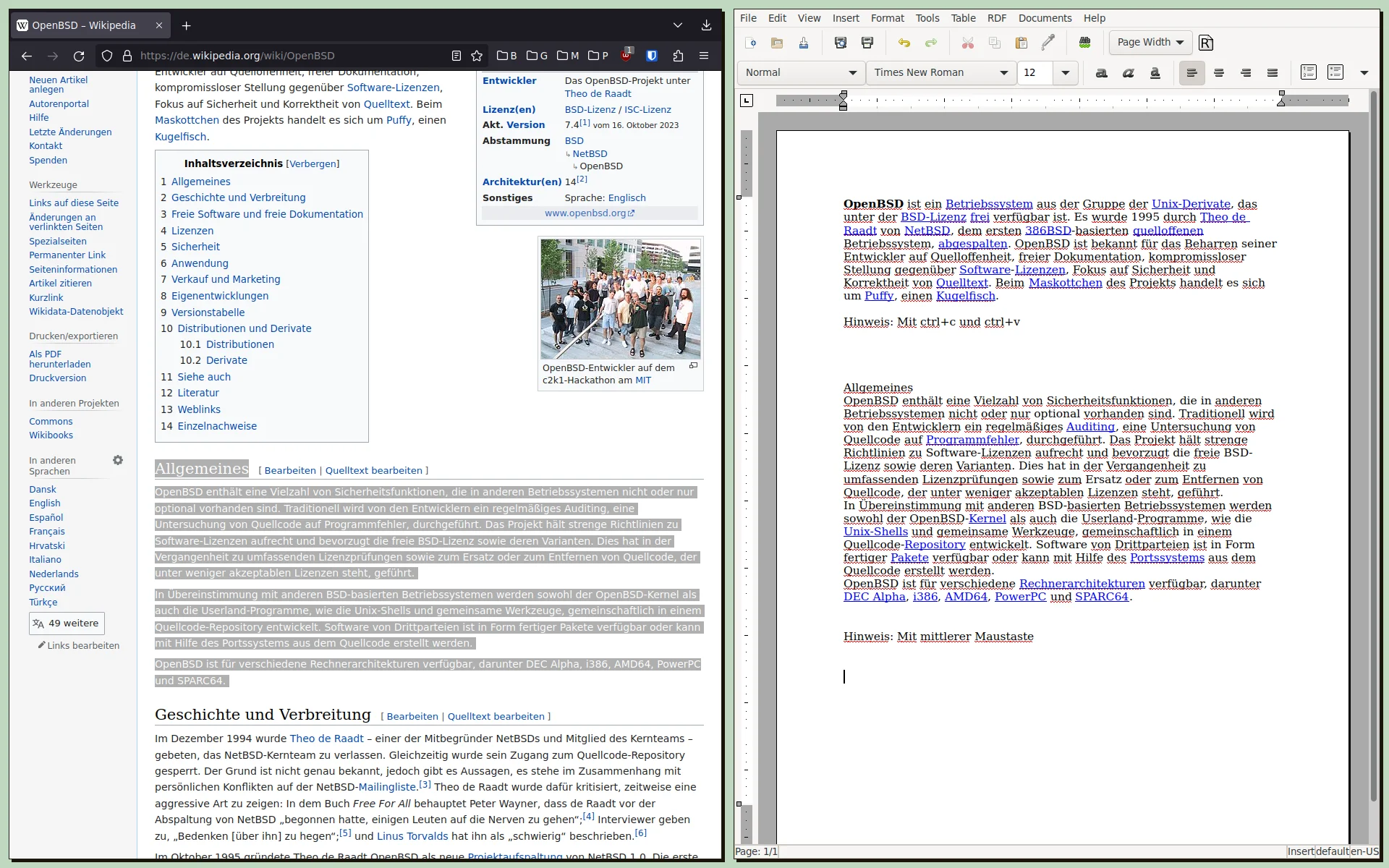
Task: Open Letzte Änderungen in the Wikipedia sidebar
Action: pos(70,132)
